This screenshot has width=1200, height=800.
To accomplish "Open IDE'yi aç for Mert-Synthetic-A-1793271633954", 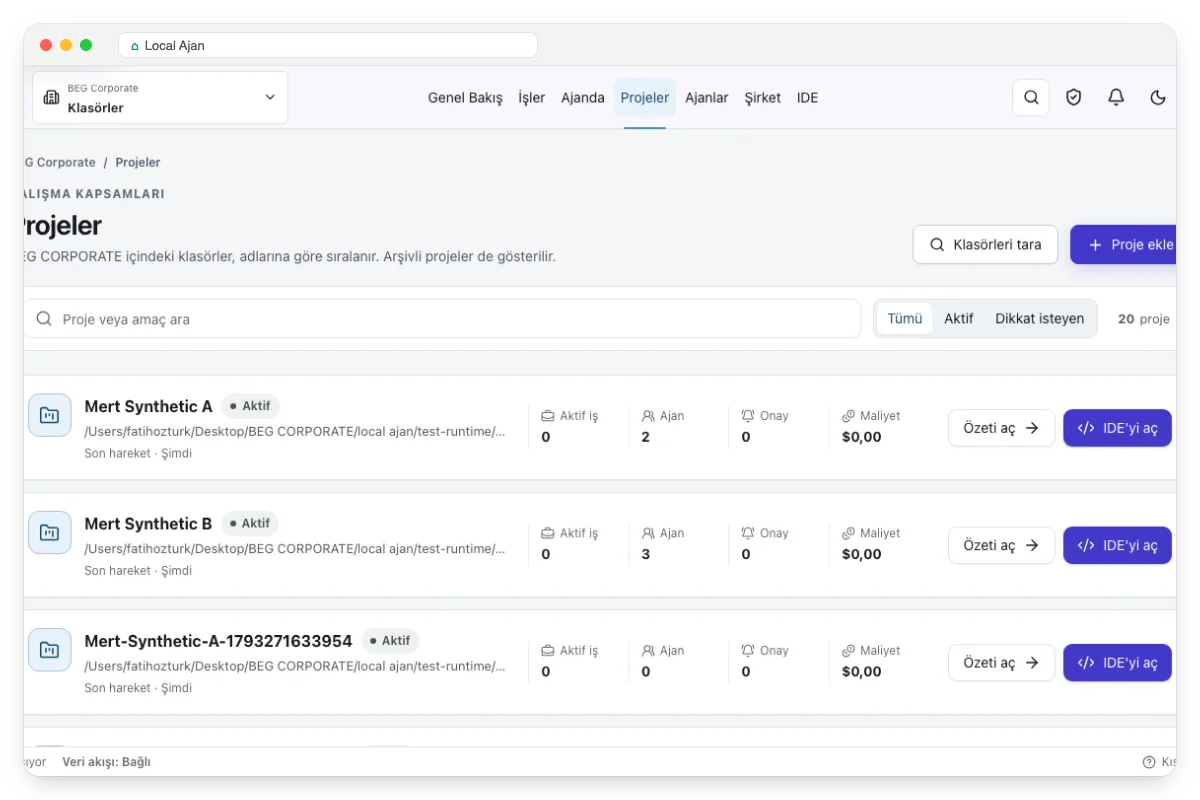I will 1117,662.
